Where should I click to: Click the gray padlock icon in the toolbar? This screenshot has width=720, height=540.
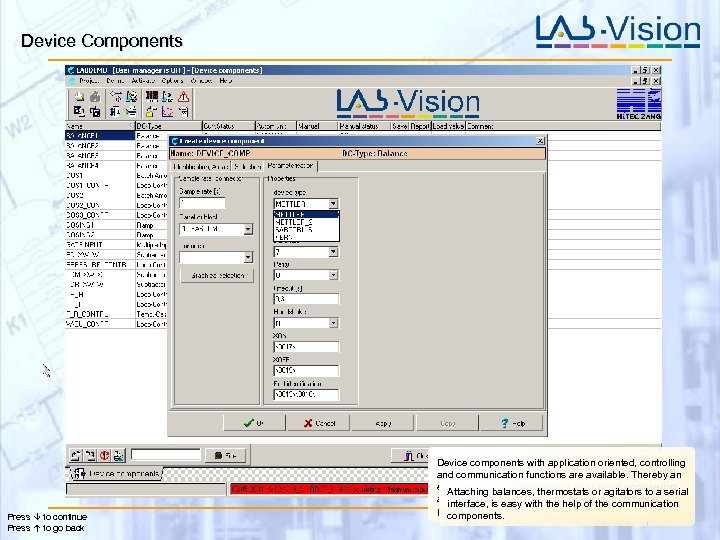95,96
